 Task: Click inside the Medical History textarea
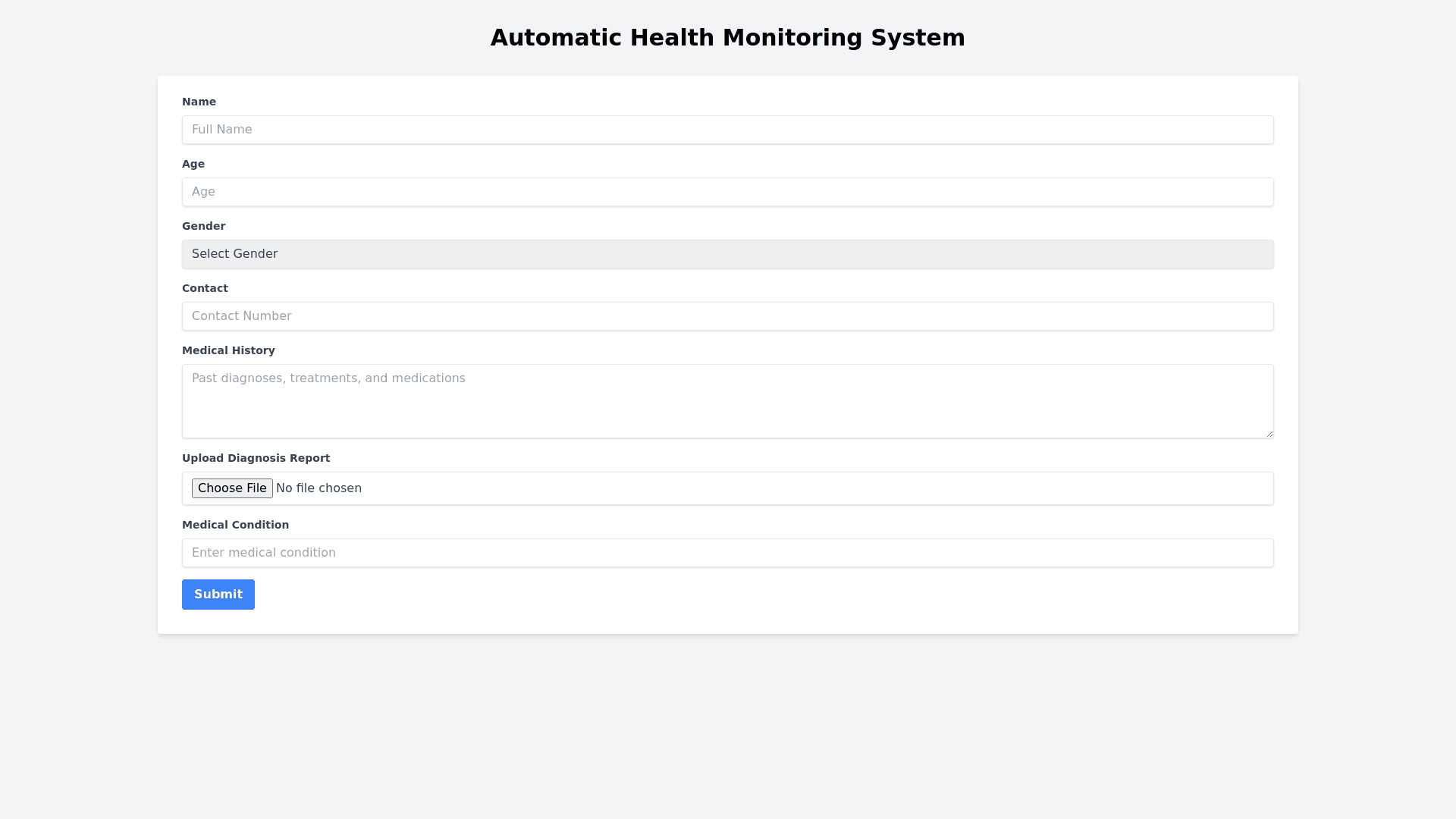click(727, 401)
